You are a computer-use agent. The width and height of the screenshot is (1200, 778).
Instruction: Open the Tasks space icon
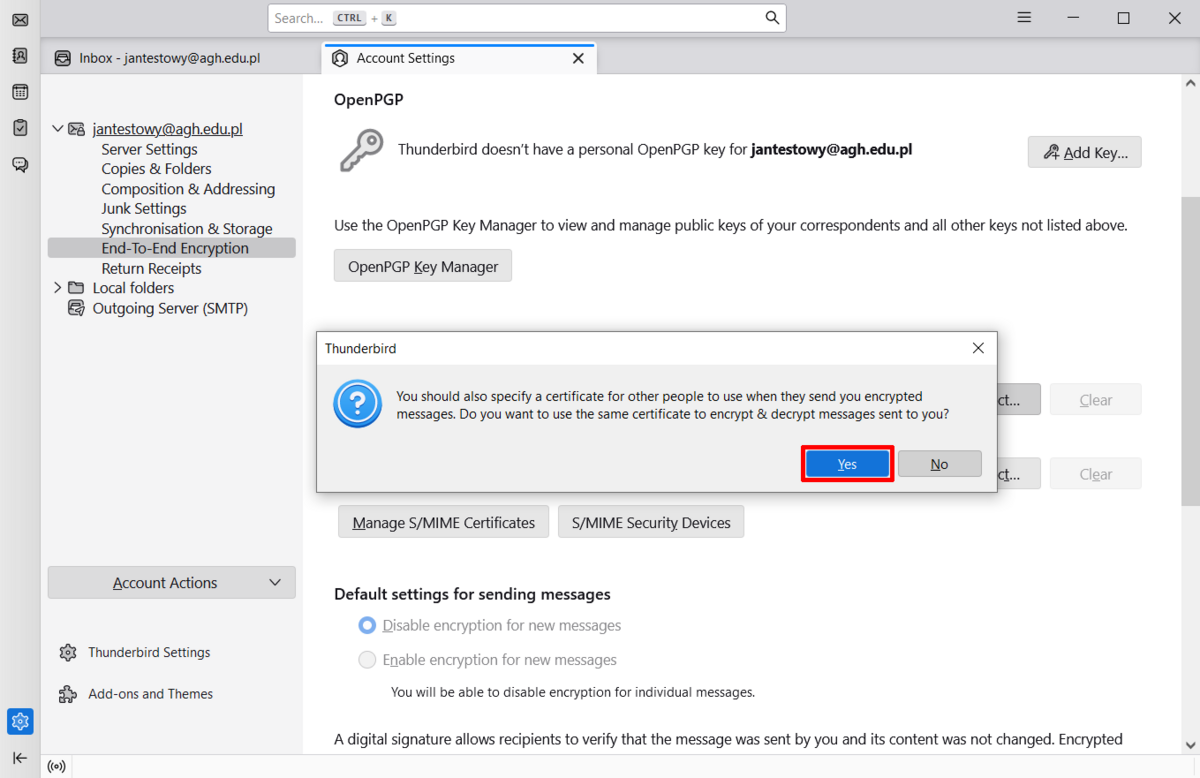tap(20, 128)
